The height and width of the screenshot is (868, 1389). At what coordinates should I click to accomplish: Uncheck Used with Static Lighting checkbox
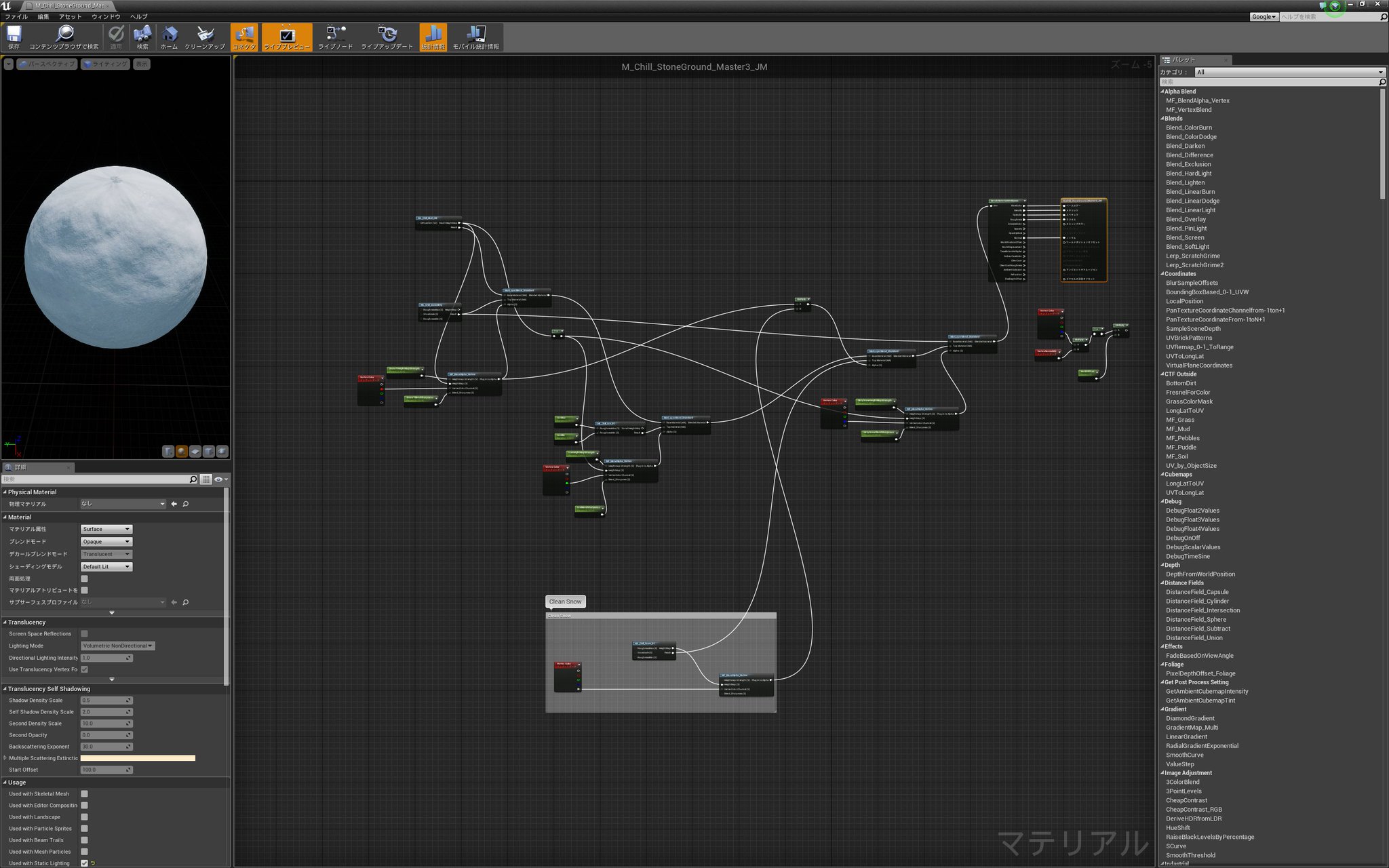[84, 863]
